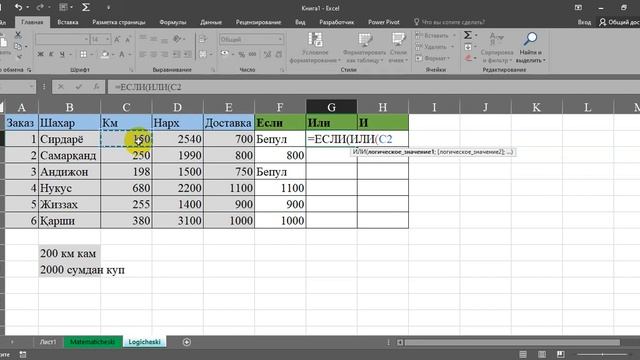The width and height of the screenshot is (640, 360).
Task: Click the Вход sign-in link
Action: 584,22
